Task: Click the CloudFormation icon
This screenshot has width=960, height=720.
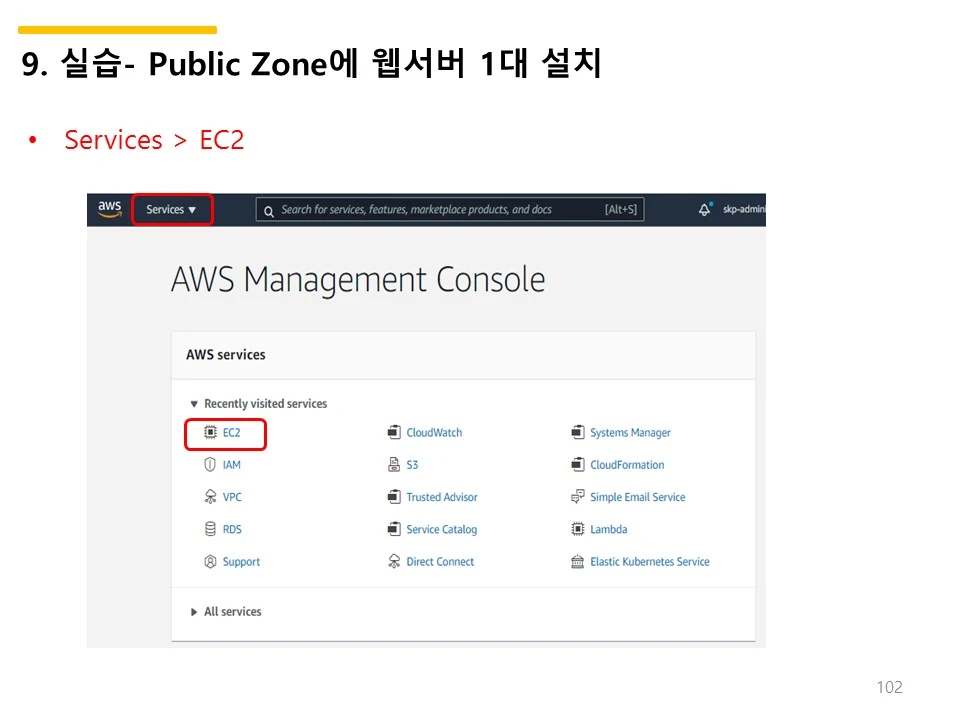Action: point(577,465)
